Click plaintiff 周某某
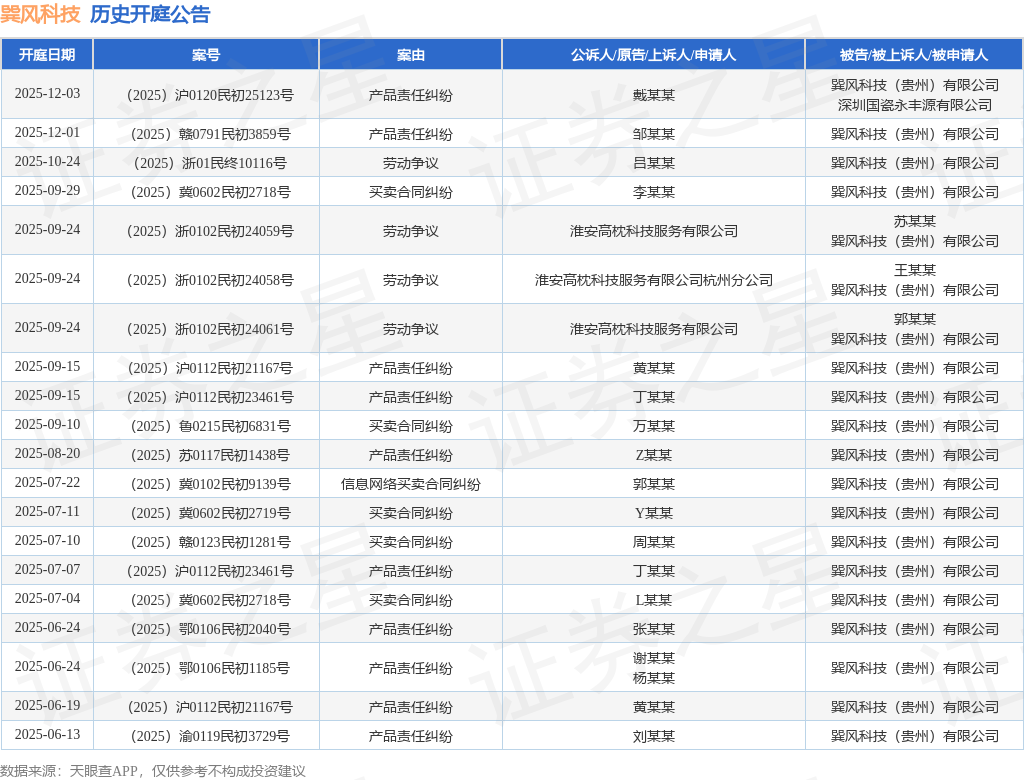Viewport: 1024px width, 780px height. (x=654, y=542)
